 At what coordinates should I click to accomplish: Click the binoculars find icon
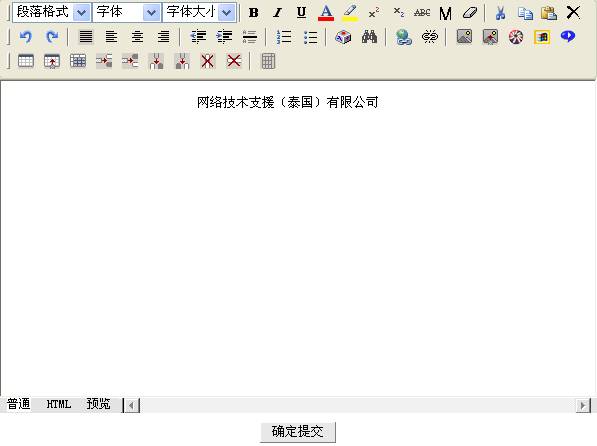[x=369, y=37]
